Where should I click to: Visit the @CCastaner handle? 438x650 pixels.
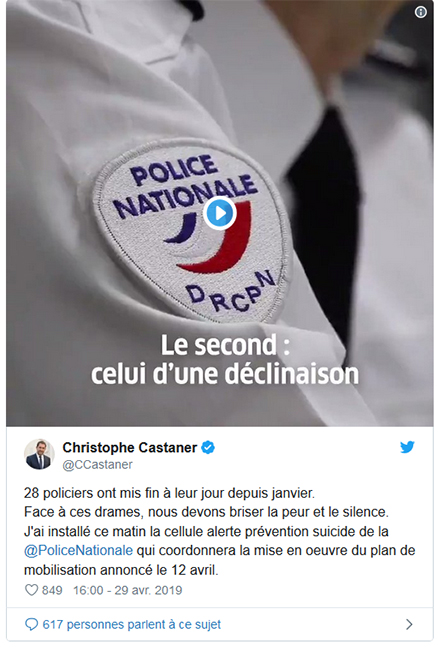pos(97,465)
